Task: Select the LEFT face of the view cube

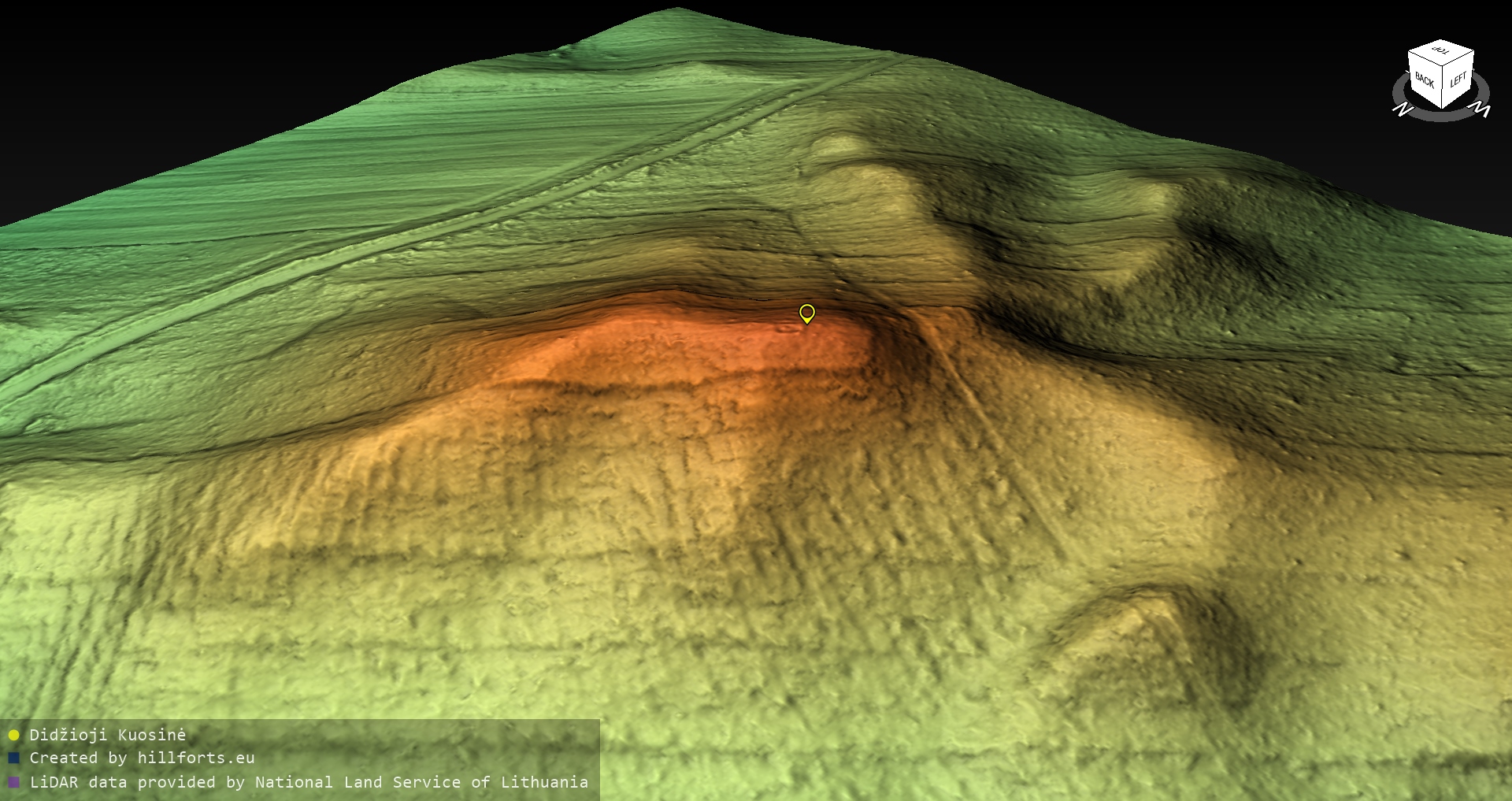Action: (1458, 80)
